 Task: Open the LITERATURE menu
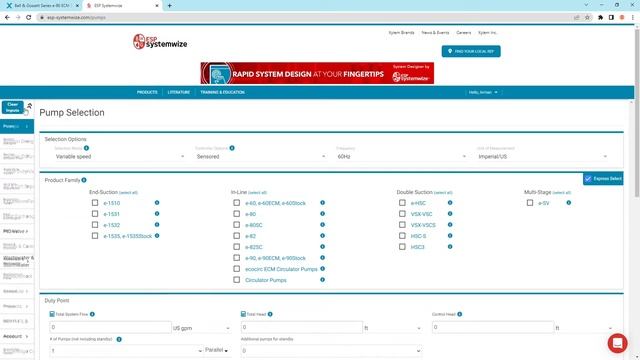[x=179, y=92]
